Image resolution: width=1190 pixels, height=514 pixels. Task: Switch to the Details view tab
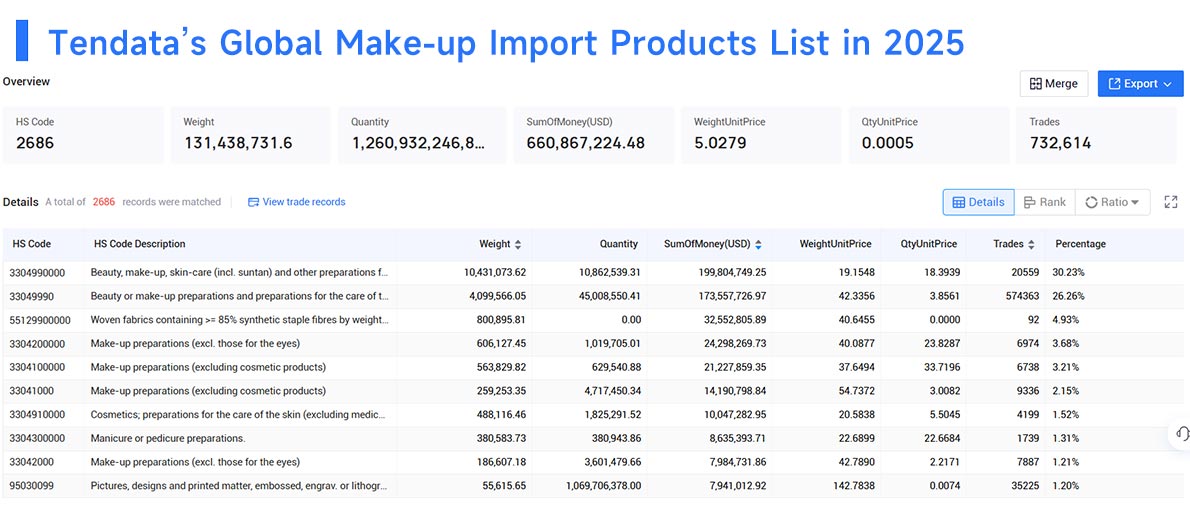point(978,202)
